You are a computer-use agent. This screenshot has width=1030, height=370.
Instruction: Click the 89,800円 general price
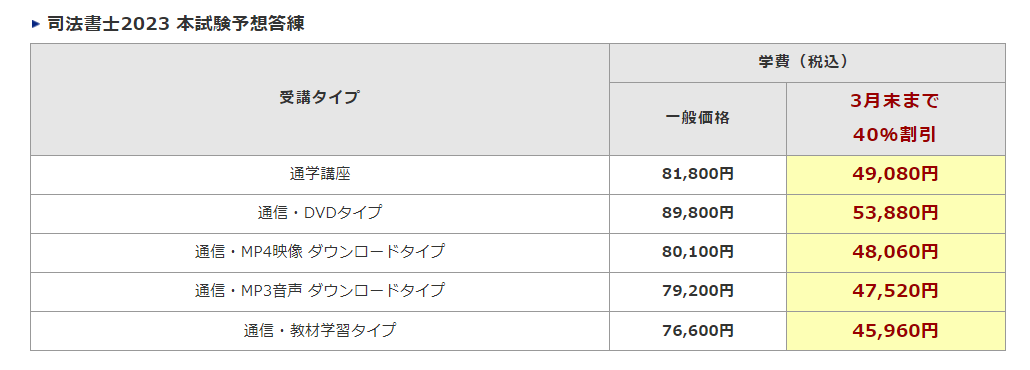[x=698, y=214]
